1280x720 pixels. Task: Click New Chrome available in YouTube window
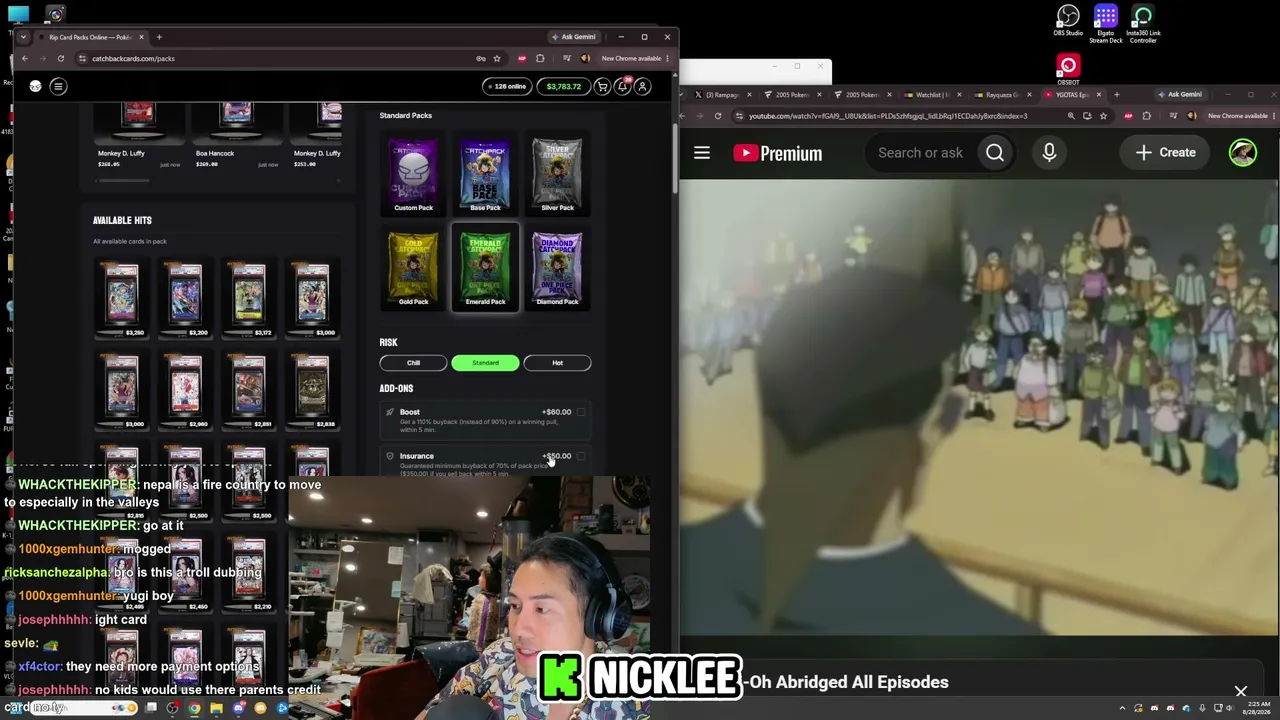coord(1239,116)
